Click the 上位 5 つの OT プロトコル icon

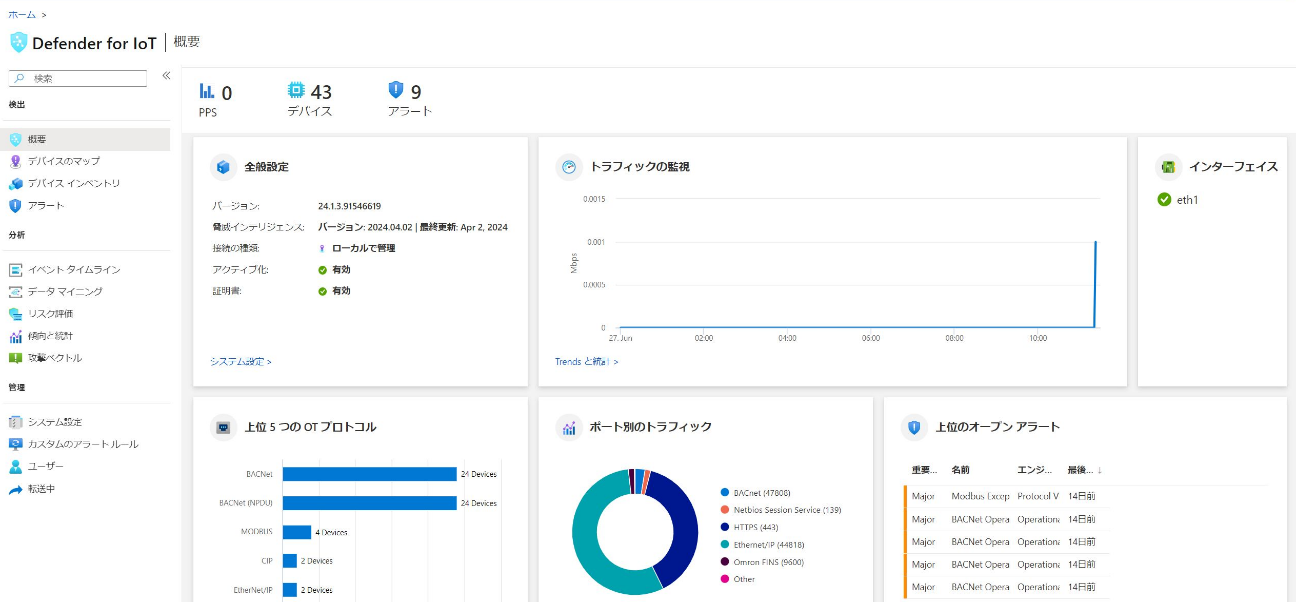(x=223, y=427)
